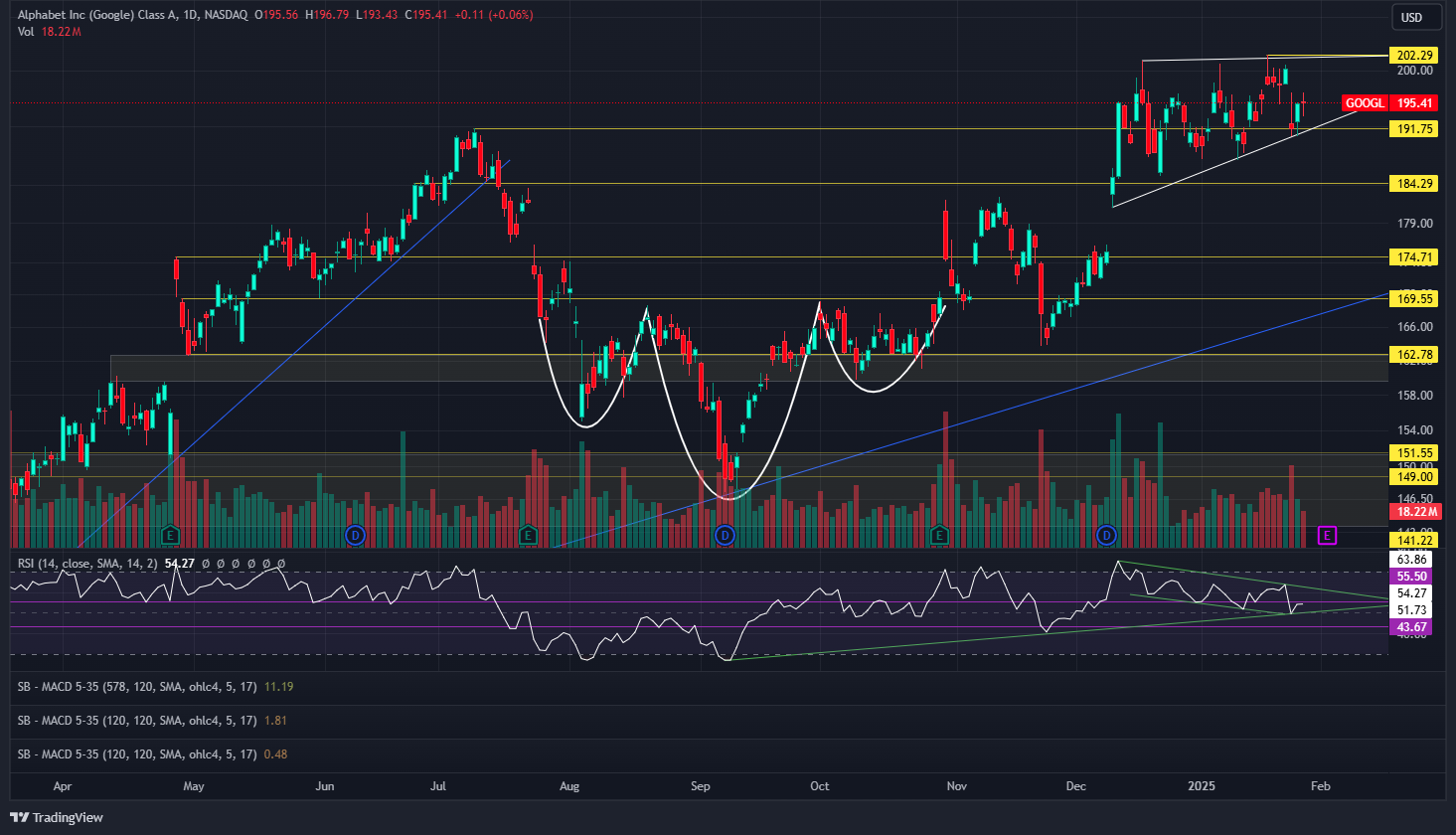
Task: Click the TradingView logo
Action: pos(57,817)
